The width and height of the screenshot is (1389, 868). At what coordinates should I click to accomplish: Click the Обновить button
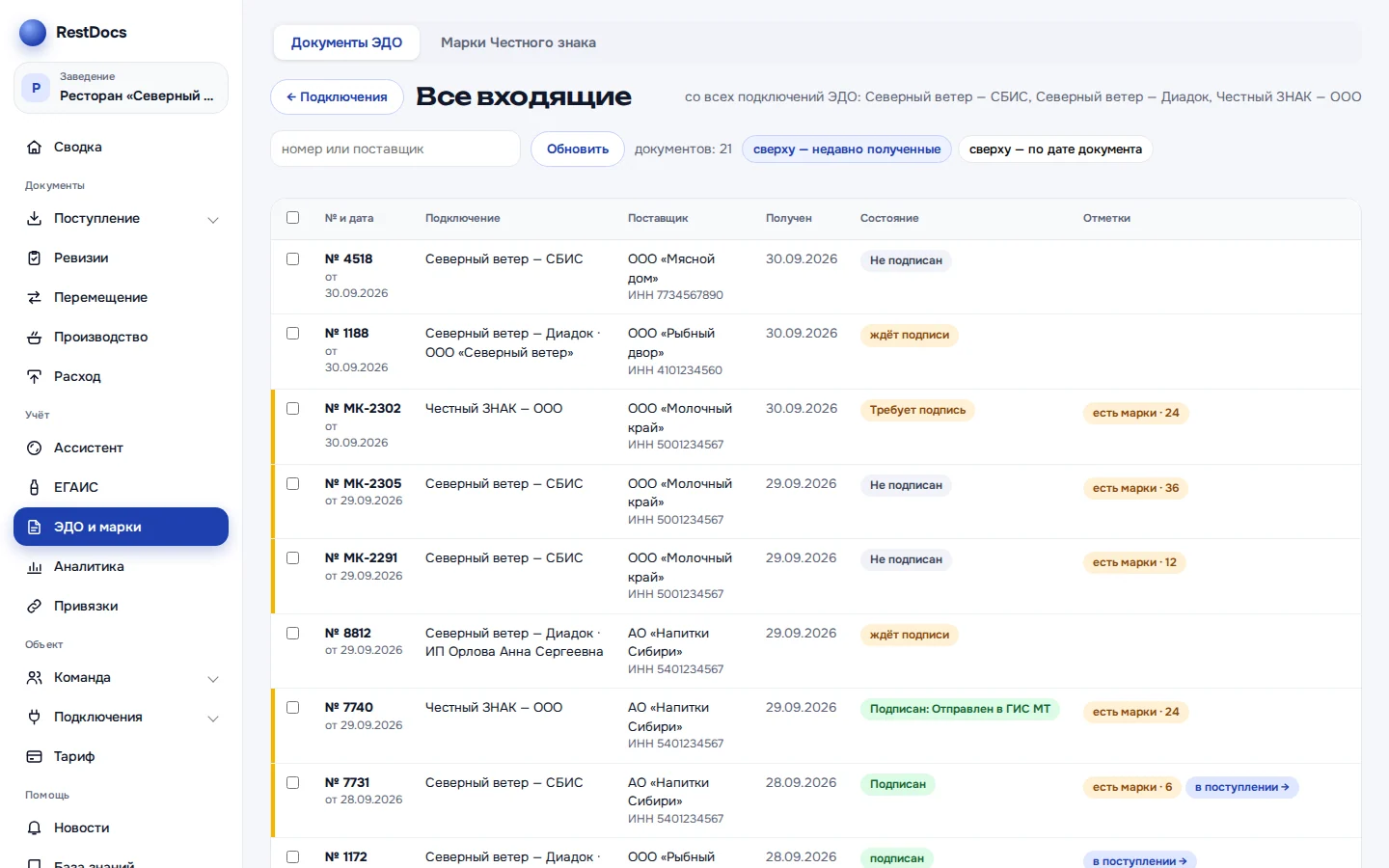578,149
